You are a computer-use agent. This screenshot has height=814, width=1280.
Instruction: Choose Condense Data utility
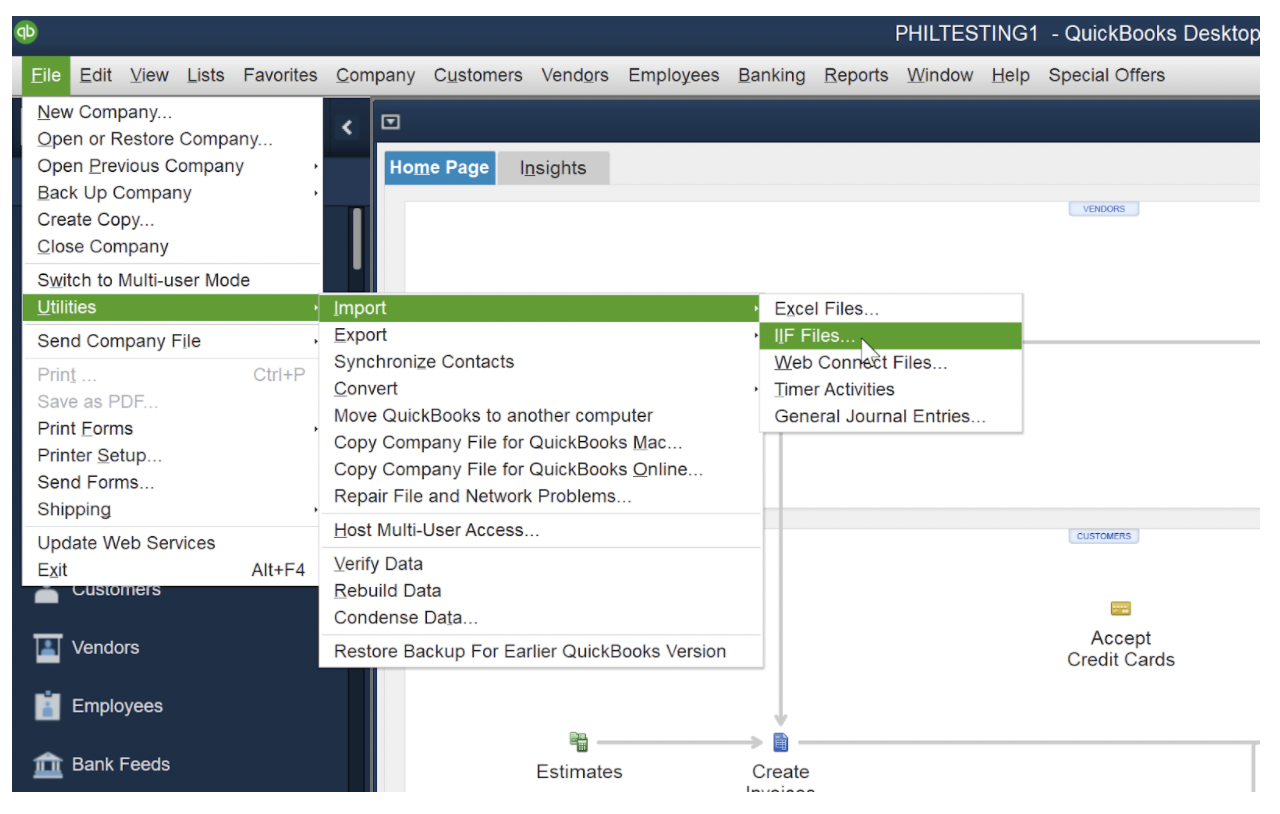click(x=541, y=618)
